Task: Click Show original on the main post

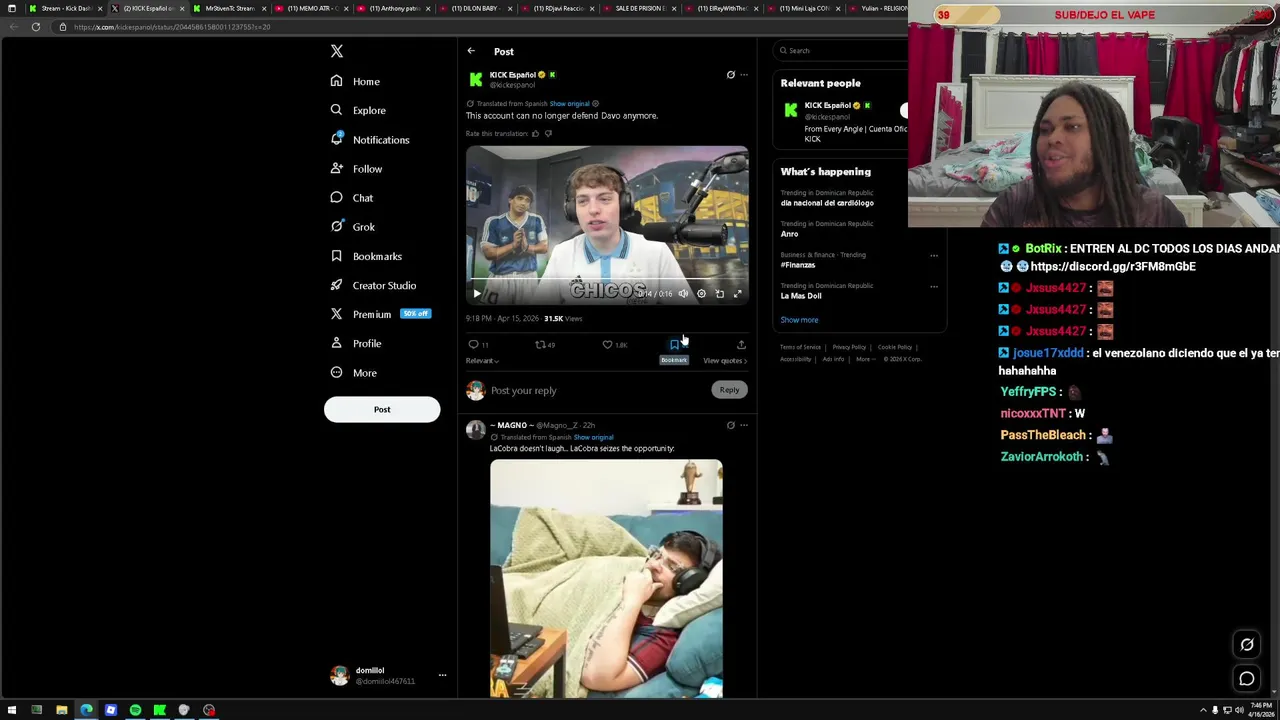Action: 569,104
